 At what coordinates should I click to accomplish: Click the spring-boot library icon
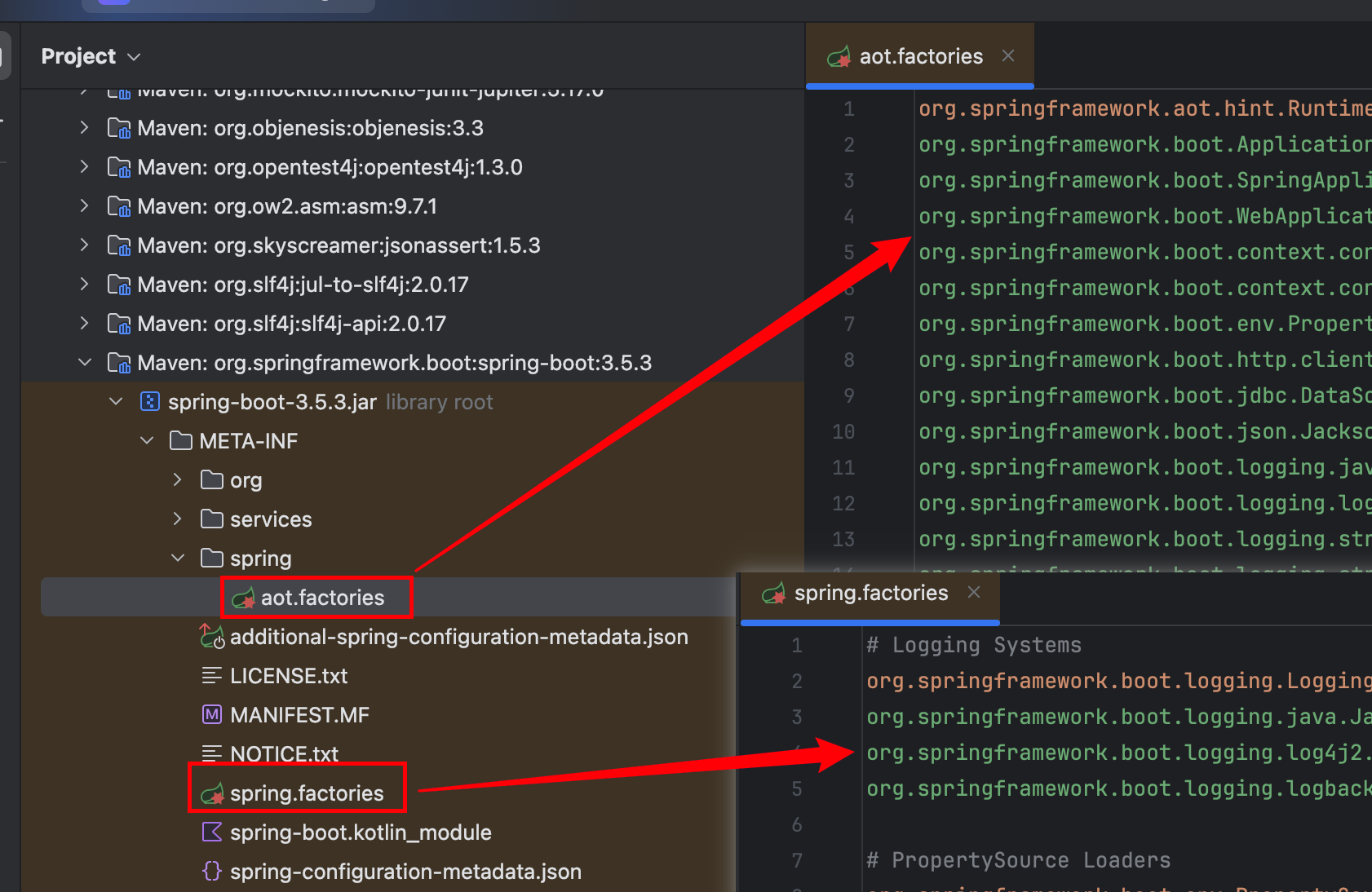coord(119,363)
